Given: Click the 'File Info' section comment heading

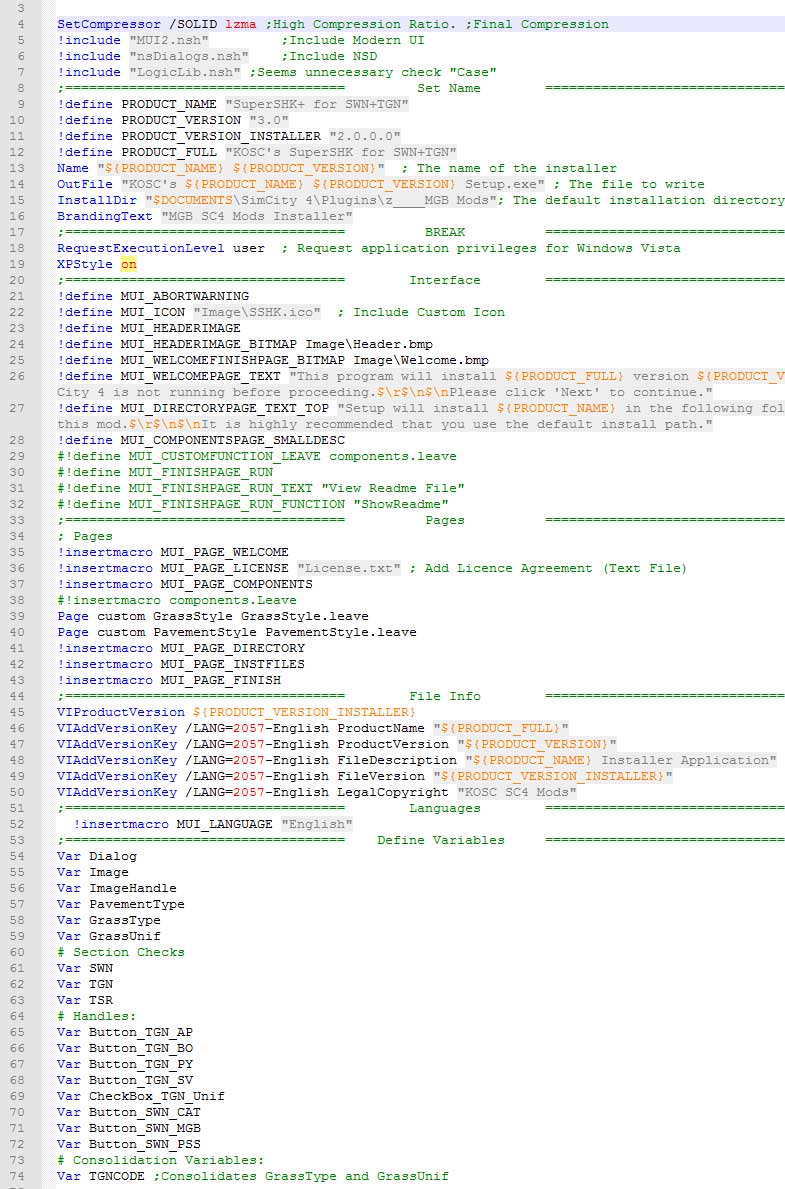Looking at the screenshot, I should tap(444, 696).
